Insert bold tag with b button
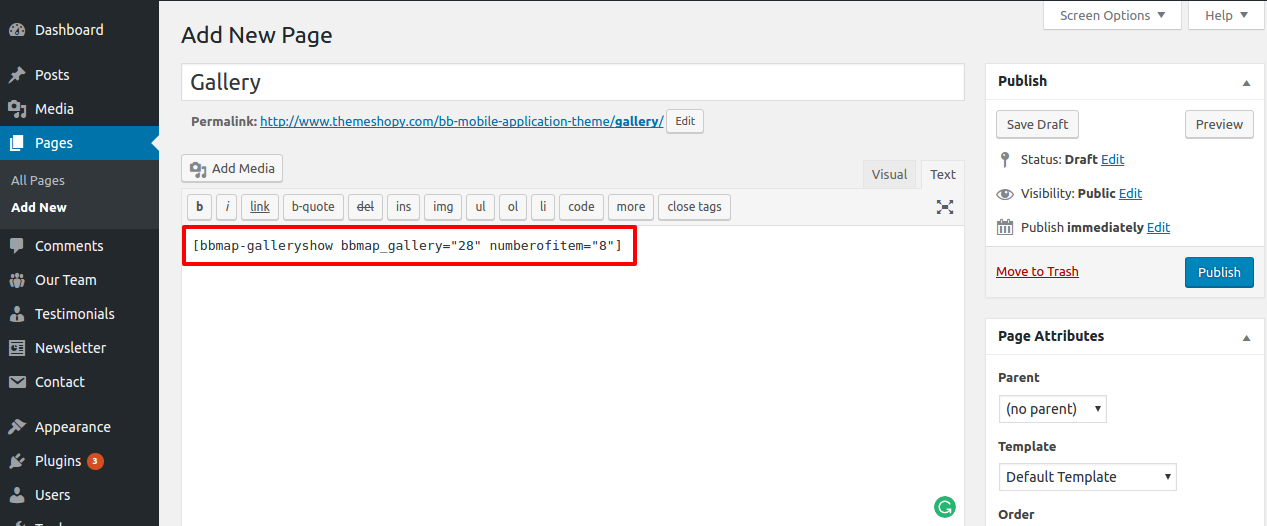The height and width of the screenshot is (526, 1267). coord(200,207)
